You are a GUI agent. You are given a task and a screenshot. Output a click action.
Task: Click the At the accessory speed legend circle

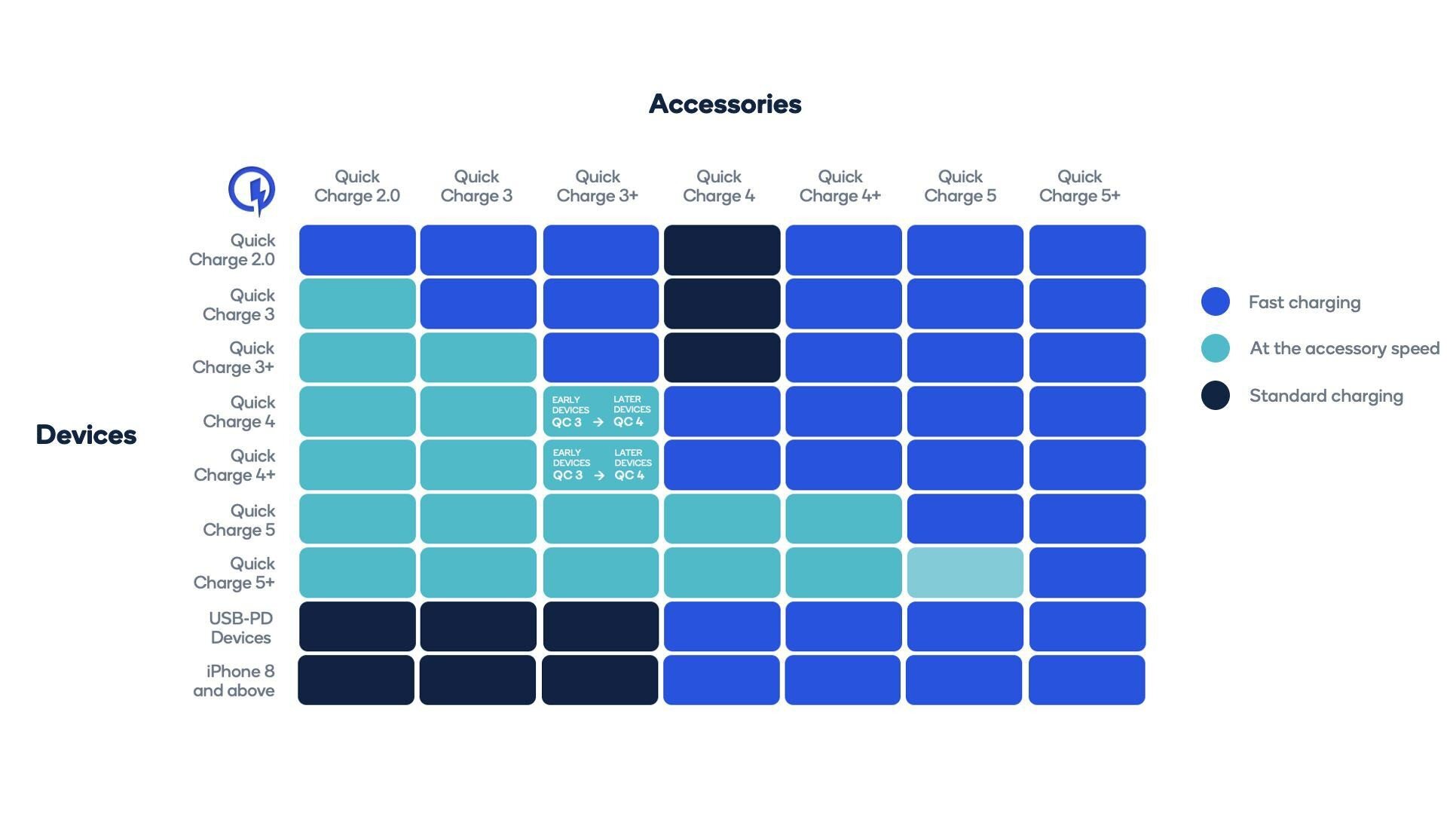pyautogui.click(x=1216, y=348)
